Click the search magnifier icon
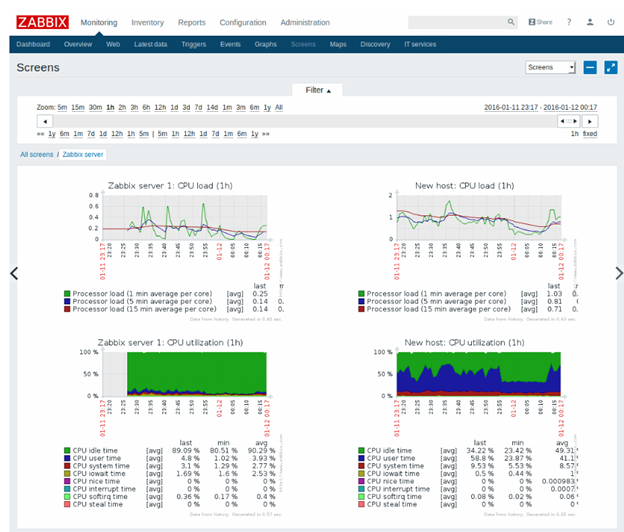This screenshot has width=624, height=532. 511,22
